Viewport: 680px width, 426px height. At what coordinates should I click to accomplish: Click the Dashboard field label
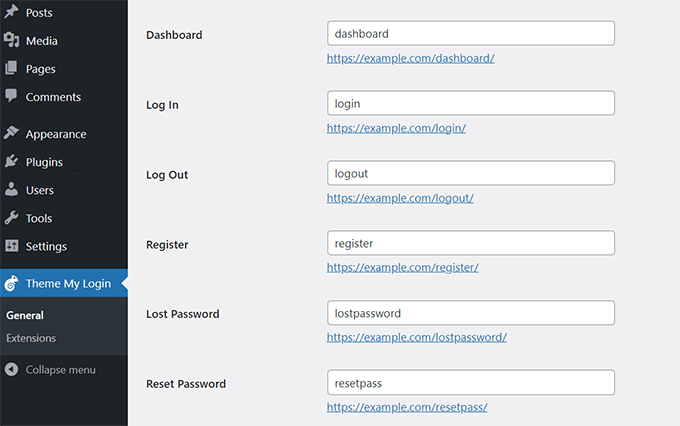point(174,35)
